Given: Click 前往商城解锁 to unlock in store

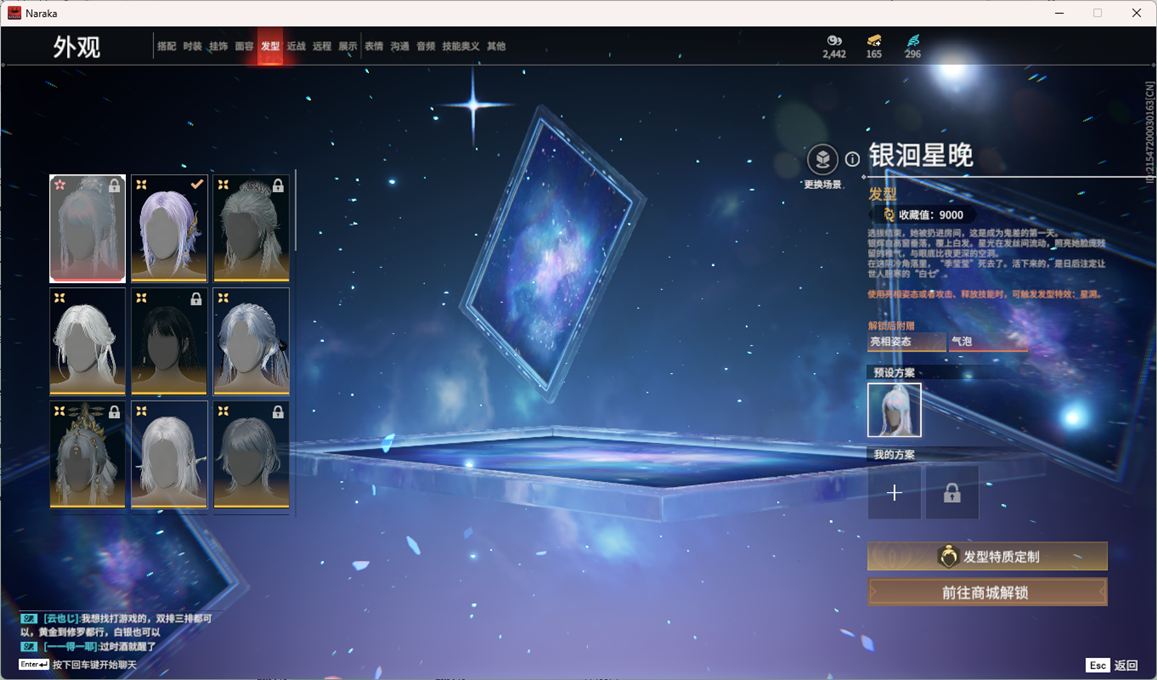Looking at the screenshot, I should pyautogui.click(x=987, y=592).
